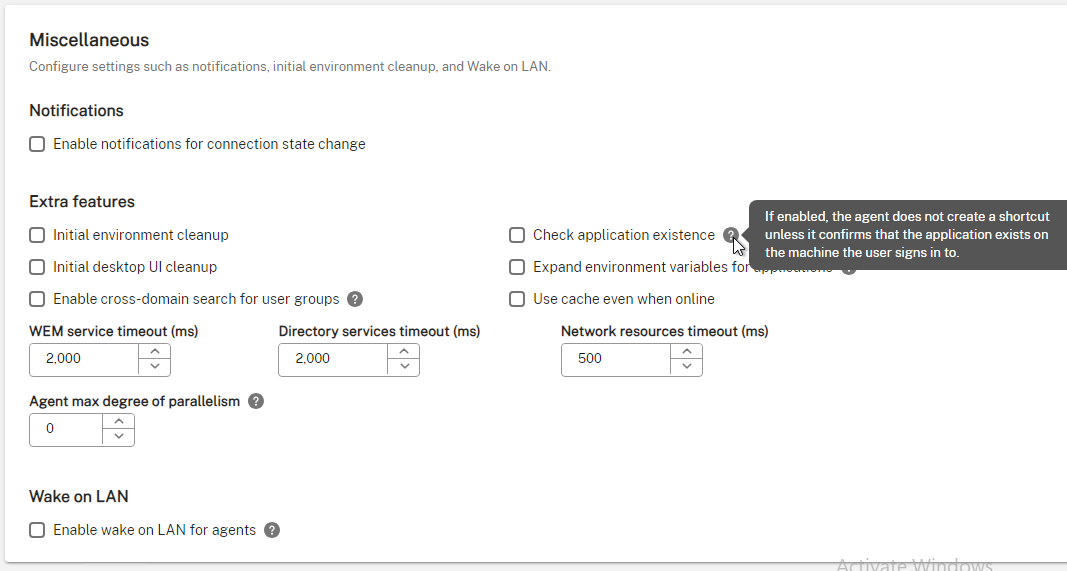This screenshot has width=1067, height=571.
Task: Check Initial desktop UI cleanup
Action: 37,267
